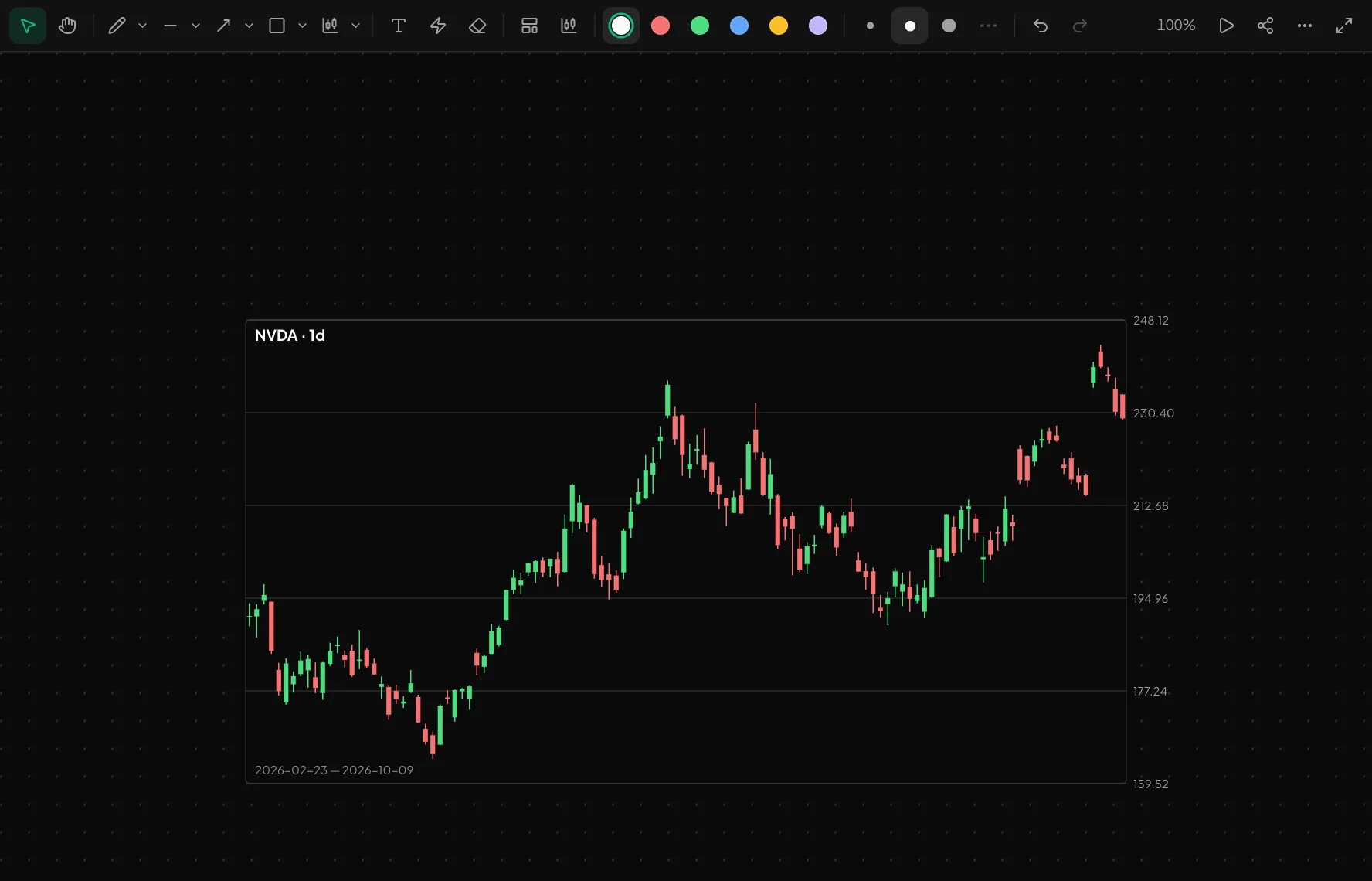Expand candlestick chart tool options chevron
Viewport: 1372px width, 881px height.
tap(355, 26)
